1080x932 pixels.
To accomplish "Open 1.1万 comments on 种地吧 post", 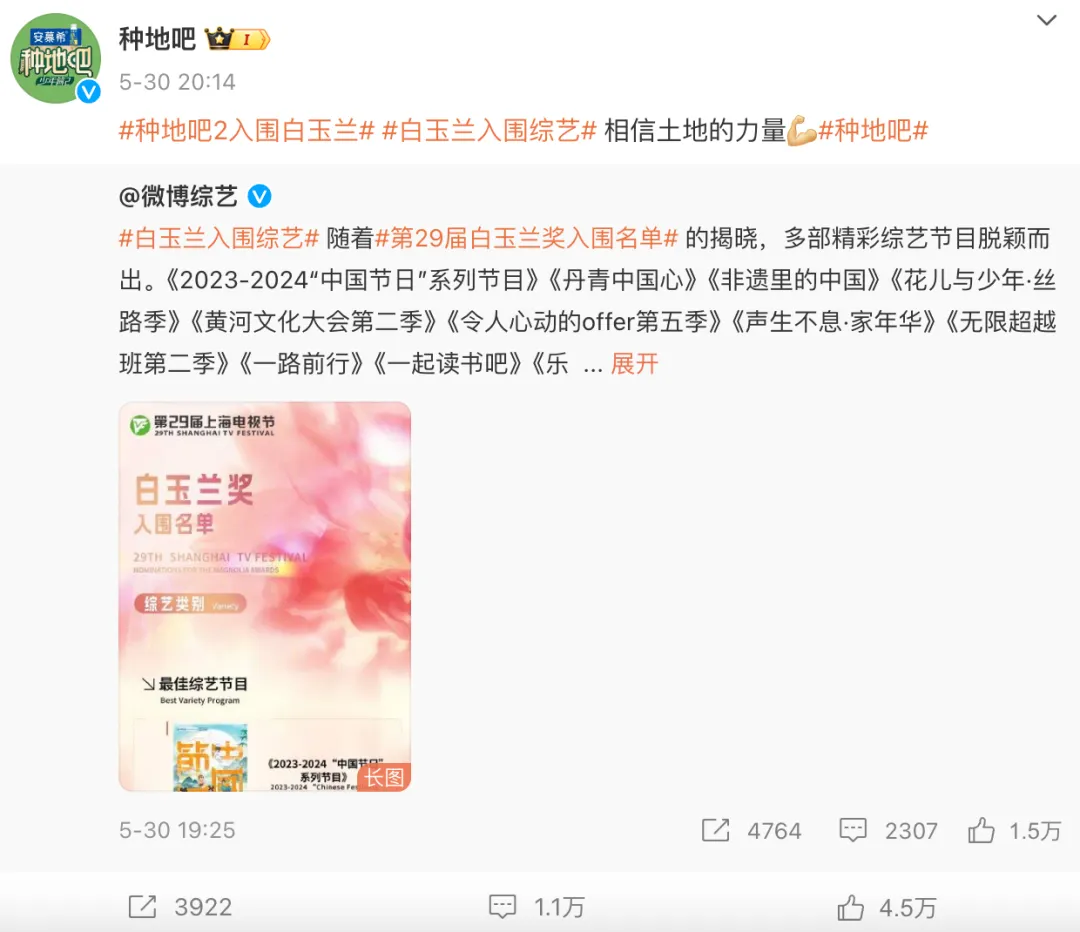I will pos(537,907).
